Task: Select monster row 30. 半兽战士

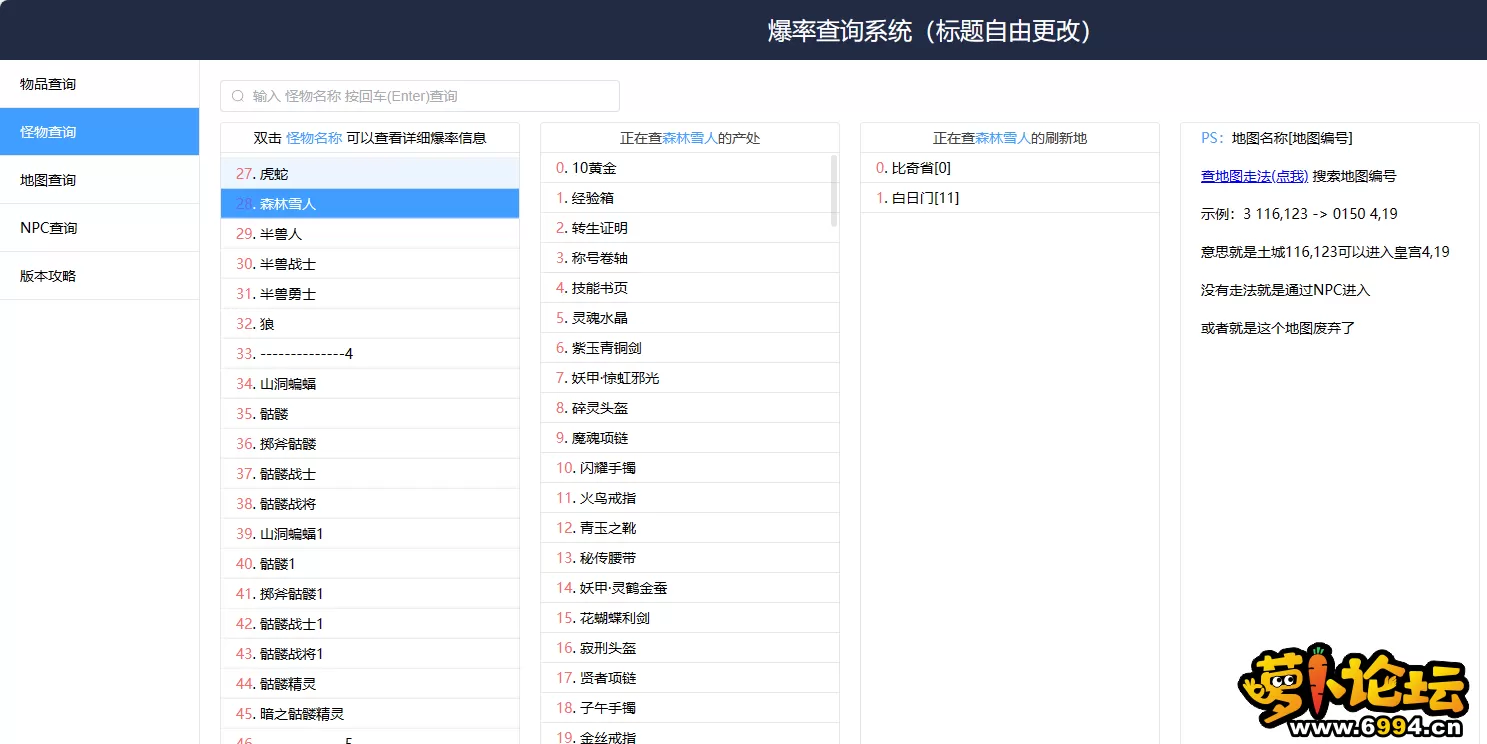Action: [x=370, y=264]
